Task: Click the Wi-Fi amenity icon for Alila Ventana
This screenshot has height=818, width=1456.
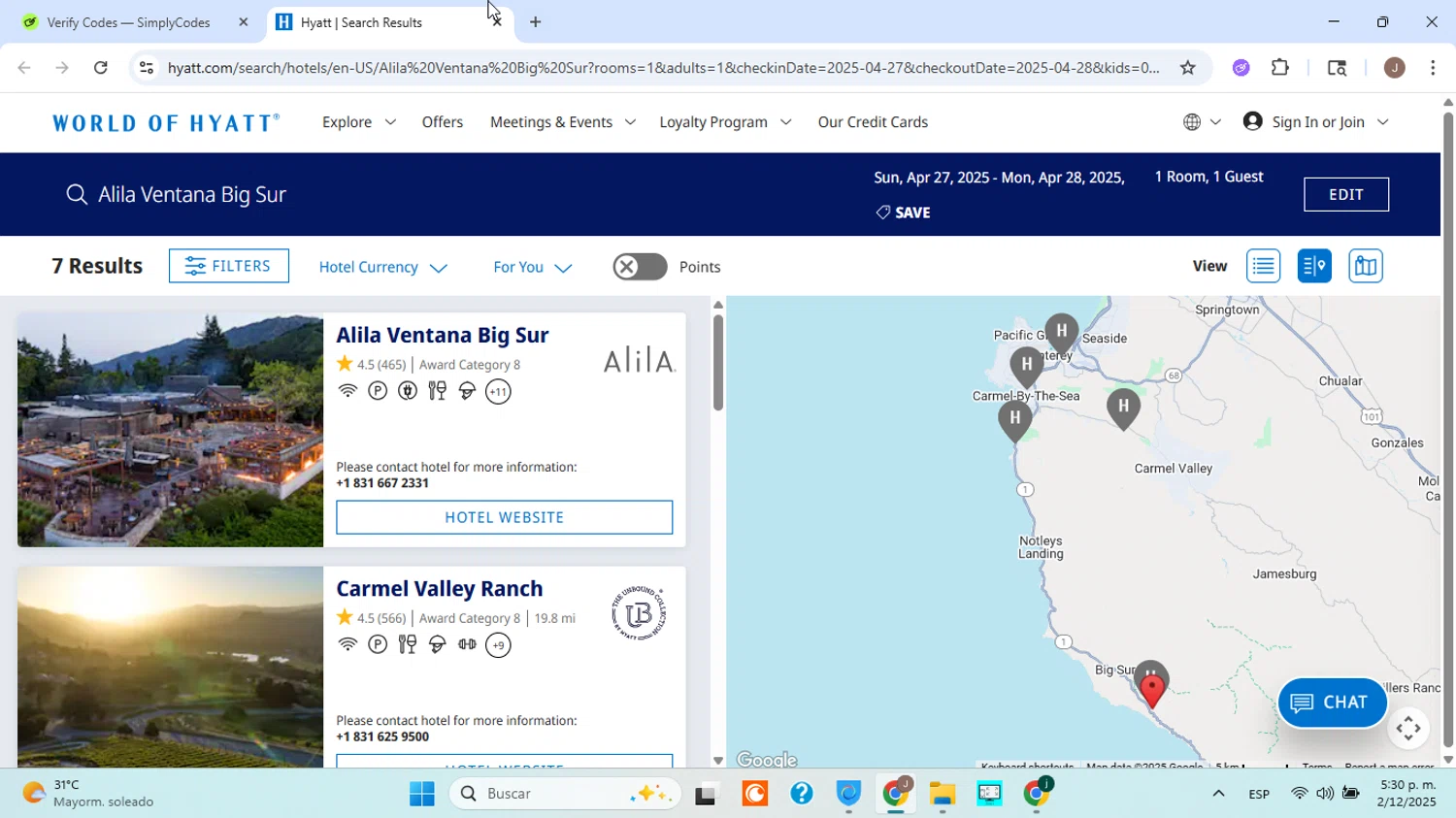Action: [x=347, y=391]
